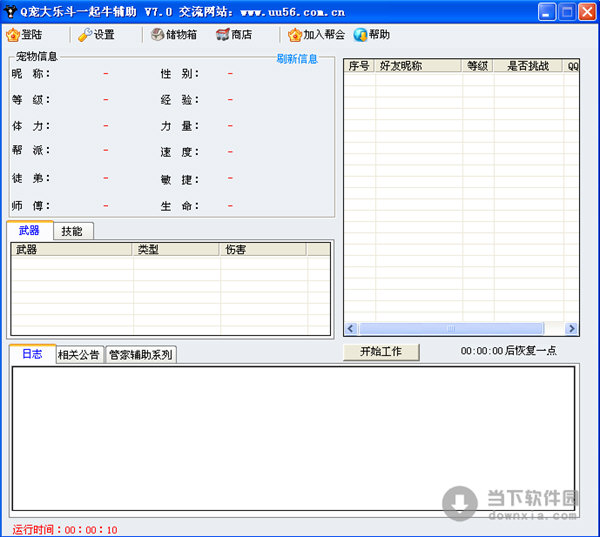
Task: Open 设置 settings wrench icon
Action: click(85, 35)
